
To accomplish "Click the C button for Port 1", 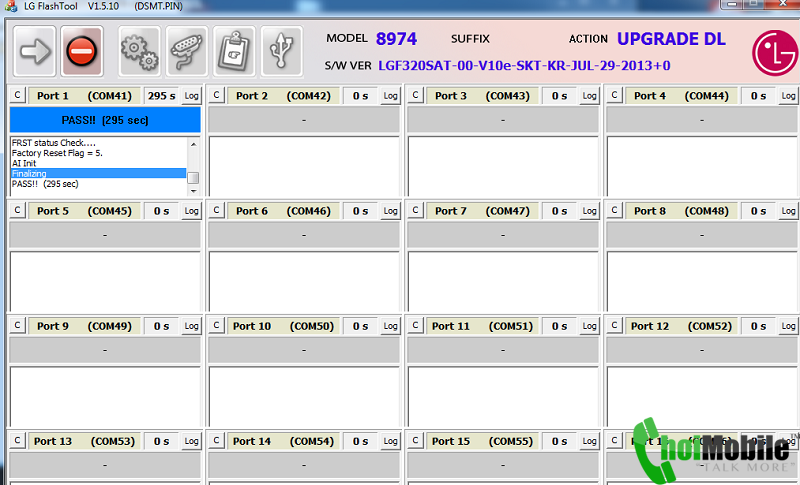I will click(x=17, y=95).
